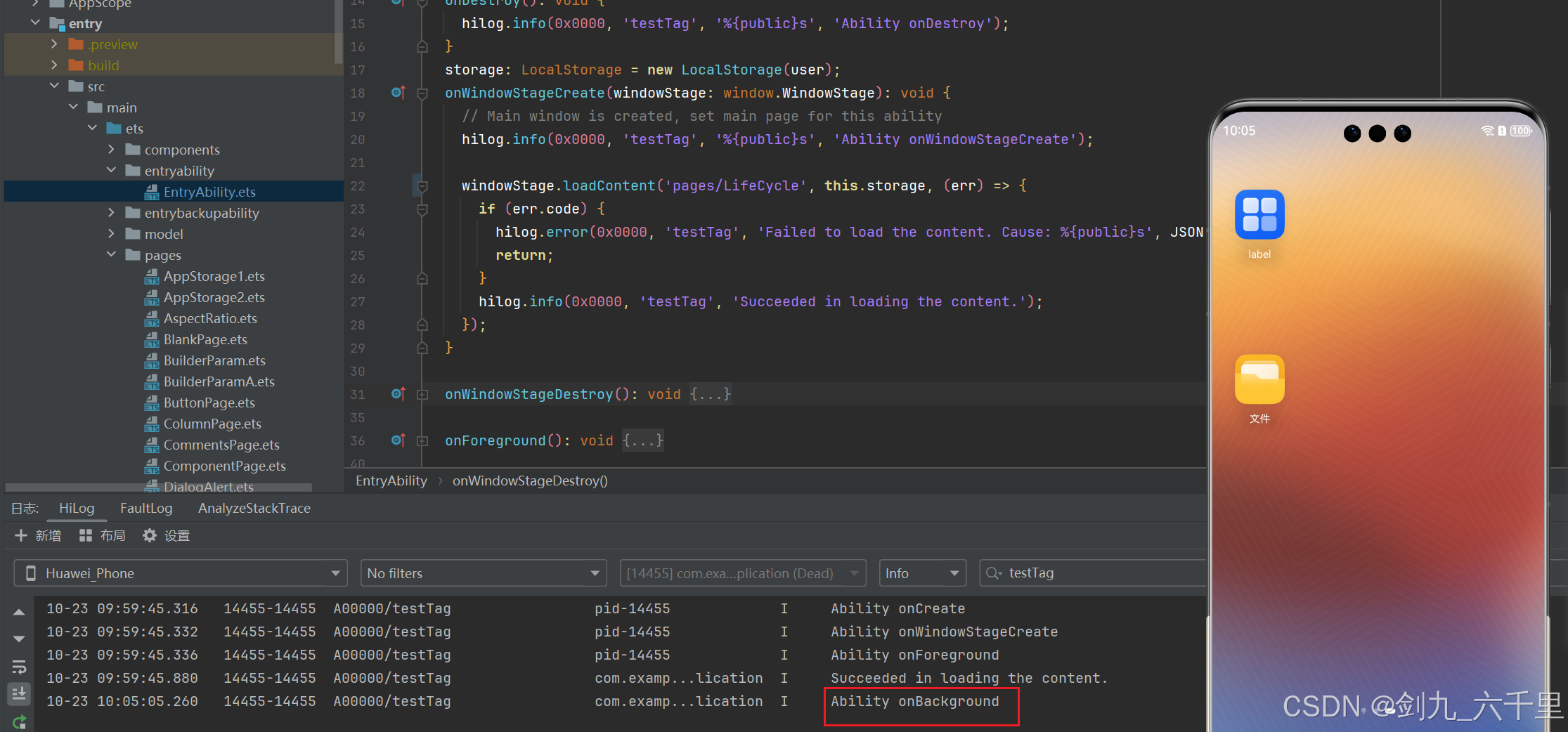Click the phone device icon in Huawei_Phone selector

pyautogui.click(x=31, y=573)
